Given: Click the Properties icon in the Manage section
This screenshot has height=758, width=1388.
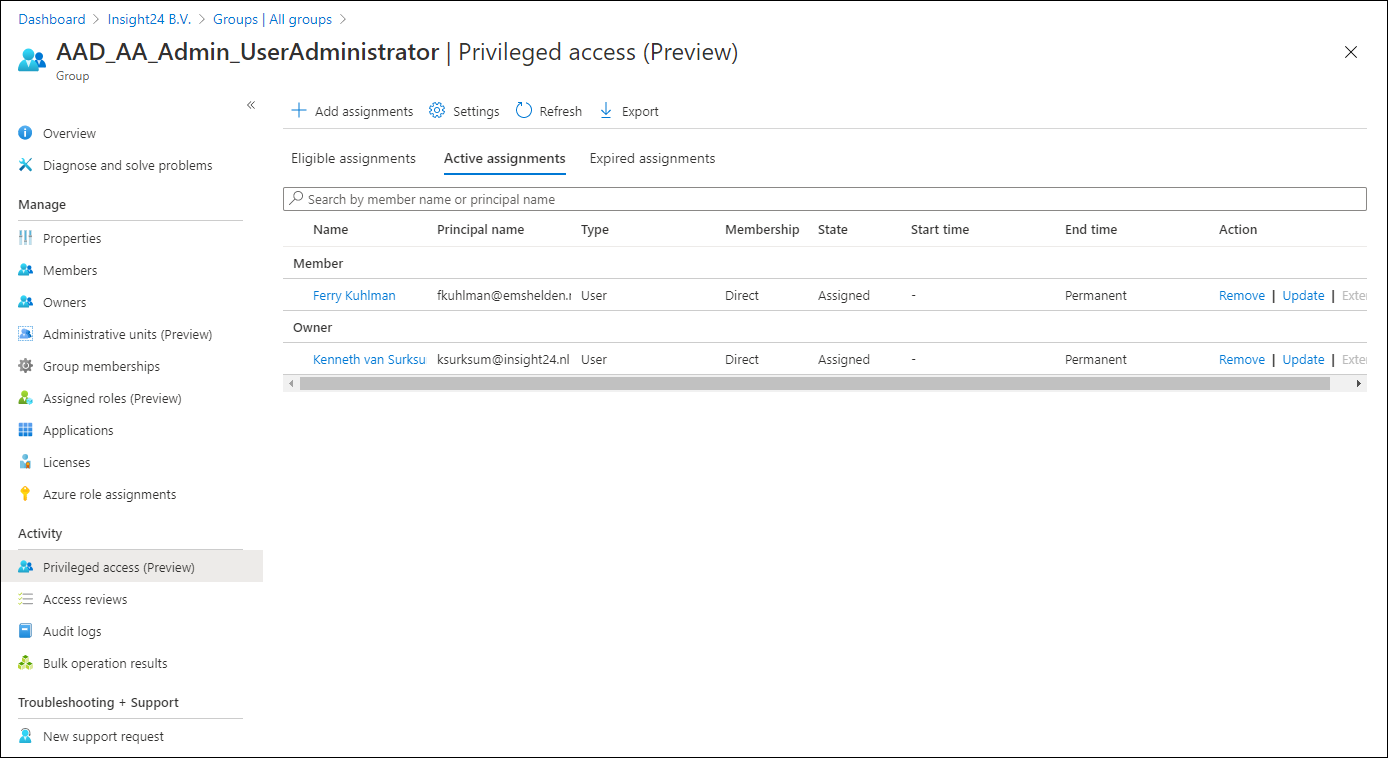Looking at the screenshot, I should coord(26,238).
